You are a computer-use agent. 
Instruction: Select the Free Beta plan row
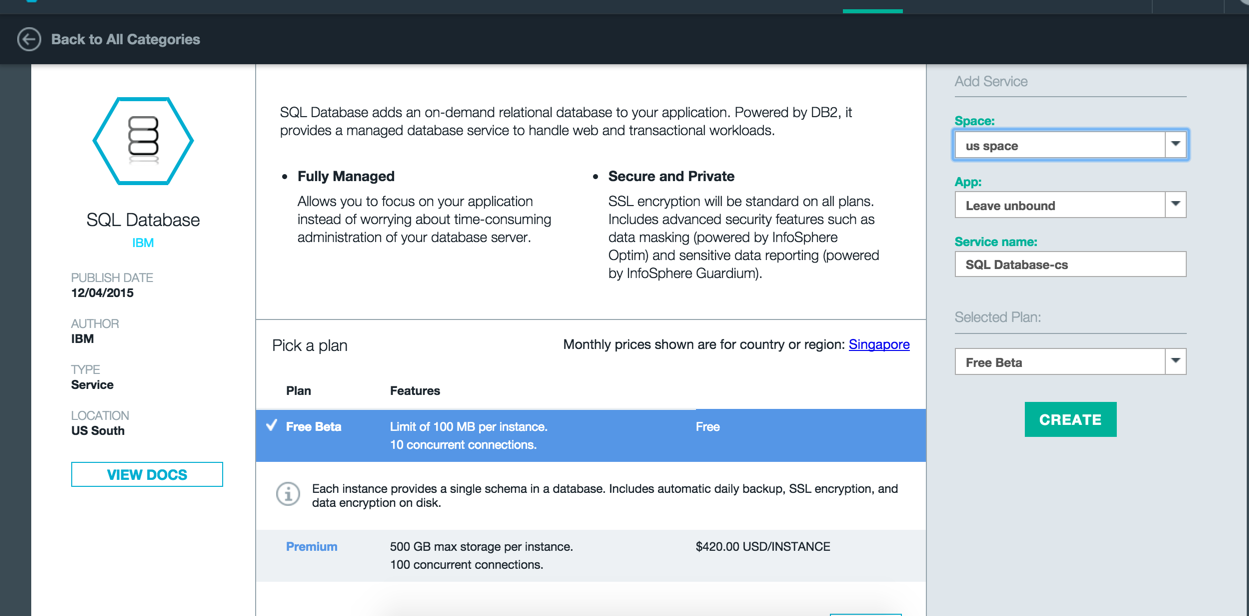tap(591, 435)
